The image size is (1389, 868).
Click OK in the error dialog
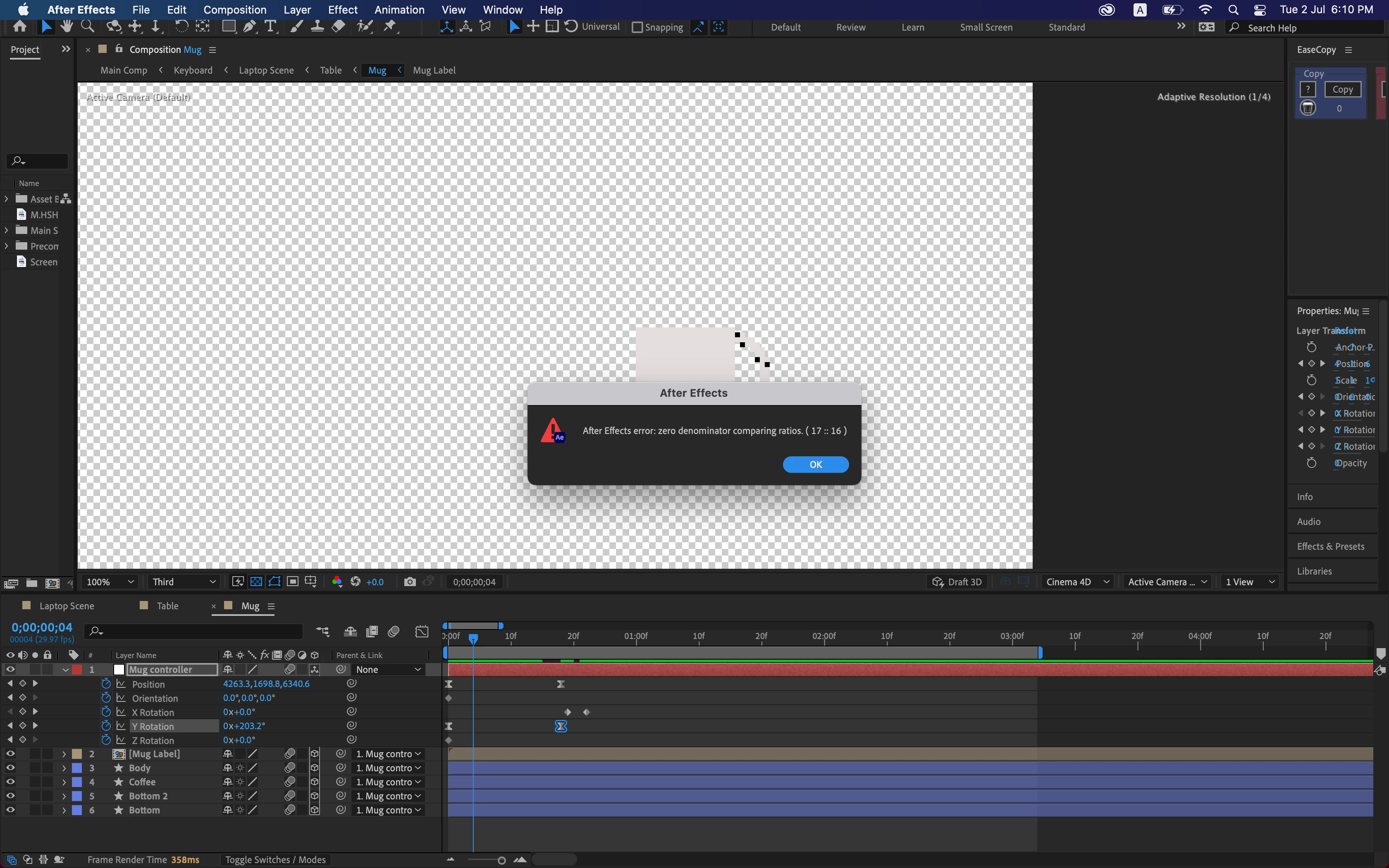(815, 465)
